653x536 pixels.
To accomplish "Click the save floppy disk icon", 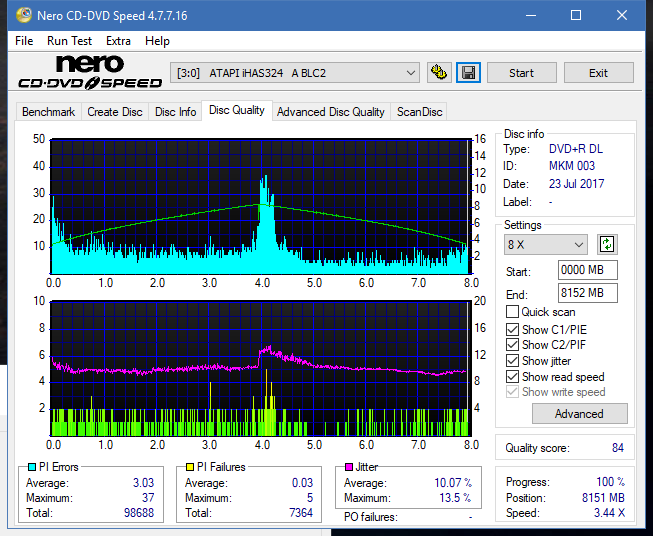I will click(x=469, y=73).
